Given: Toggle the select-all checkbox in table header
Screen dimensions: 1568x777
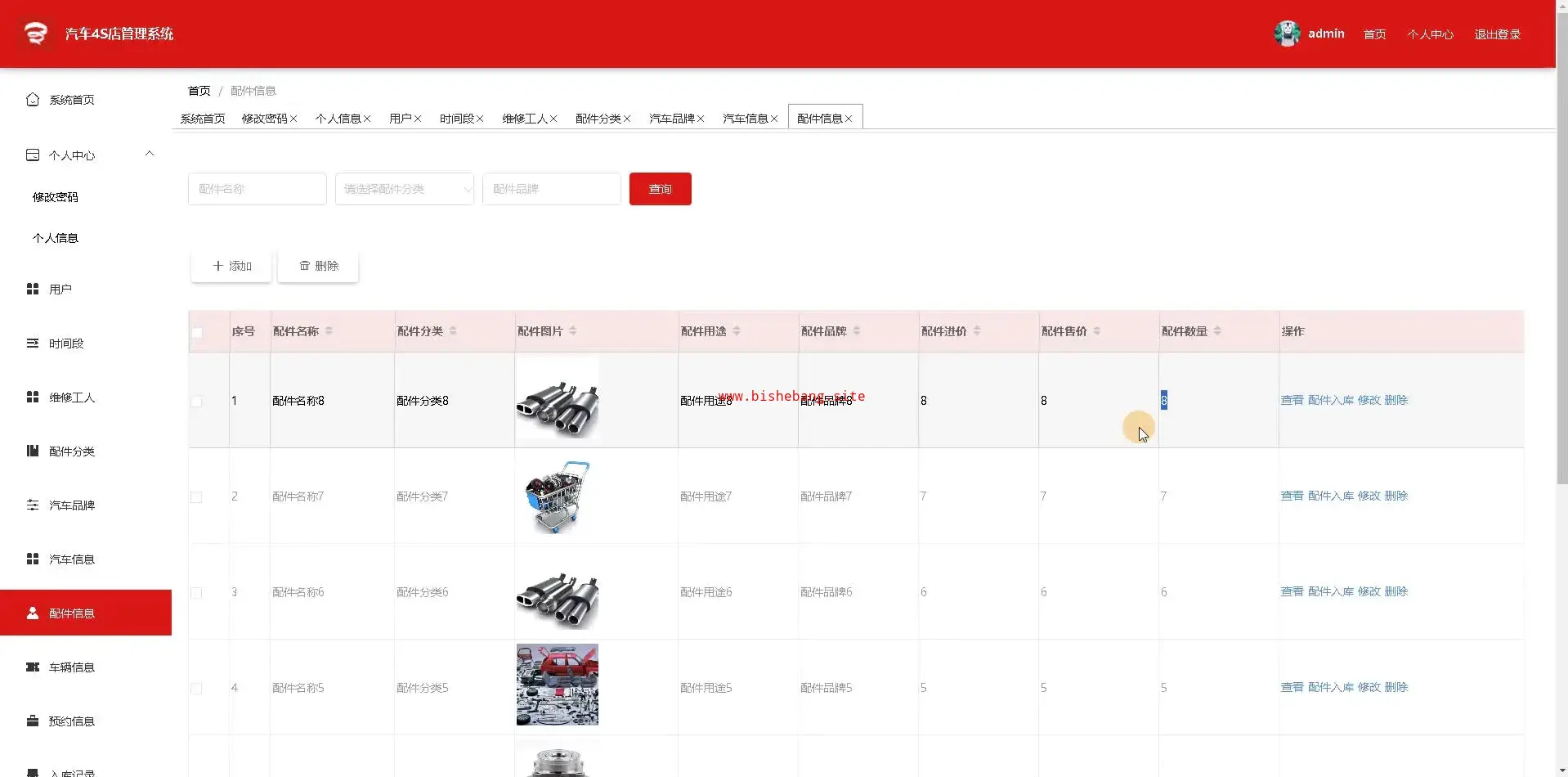Looking at the screenshot, I should [x=197, y=333].
